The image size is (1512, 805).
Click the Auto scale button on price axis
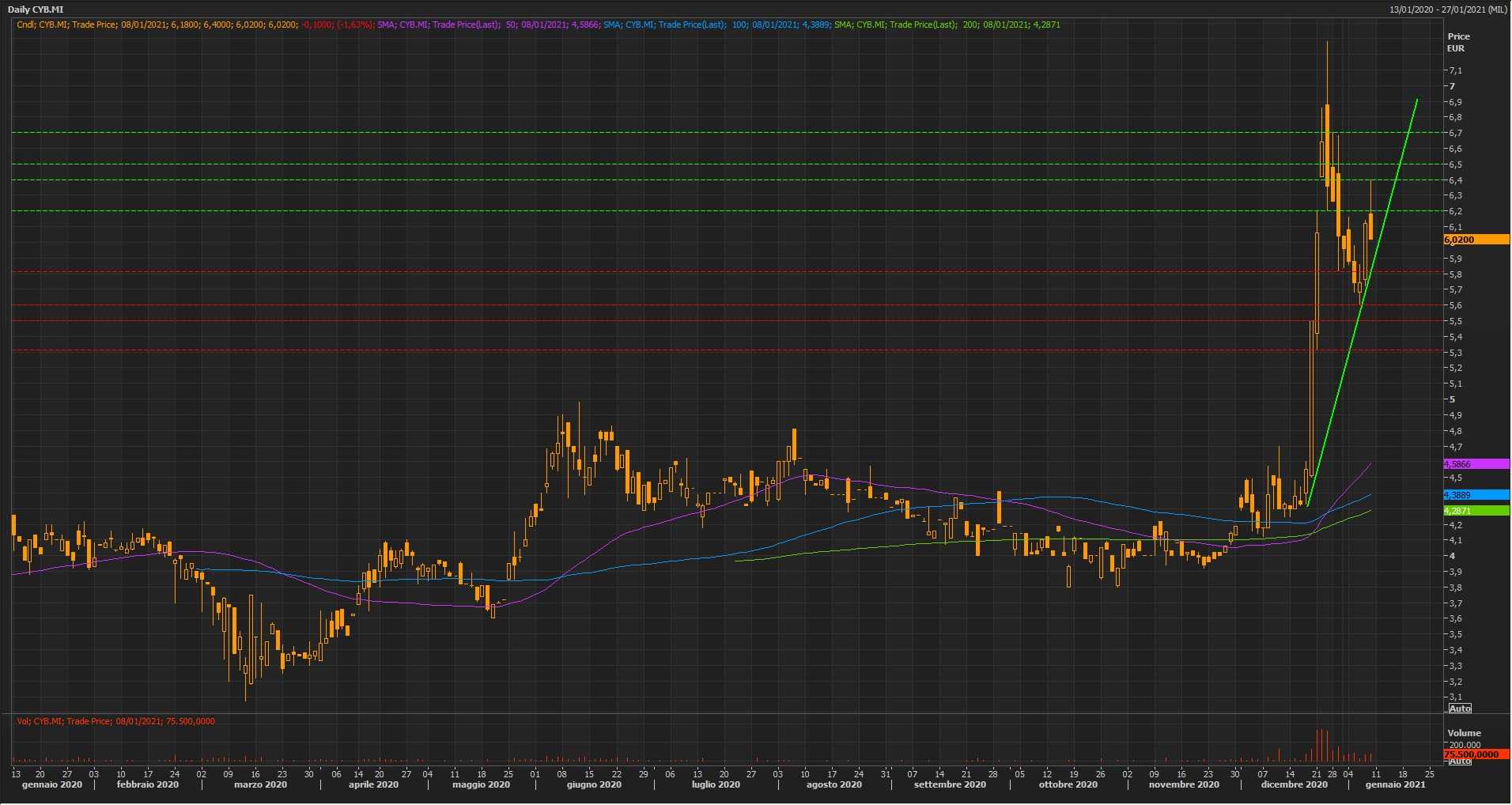coord(1459,709)
